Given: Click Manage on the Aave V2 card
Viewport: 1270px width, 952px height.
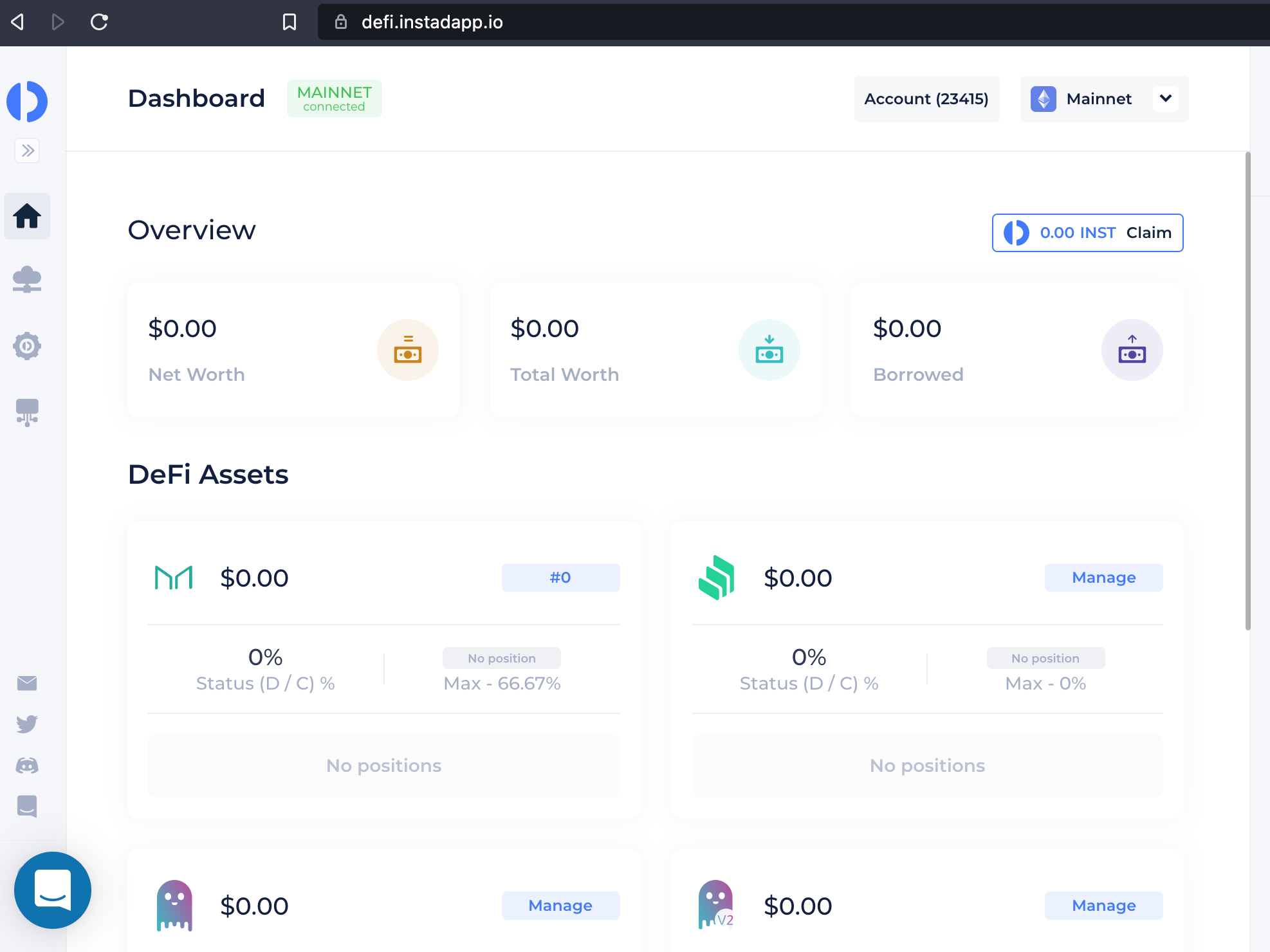Looking at the screenshot, I should tap(1103, 906).
